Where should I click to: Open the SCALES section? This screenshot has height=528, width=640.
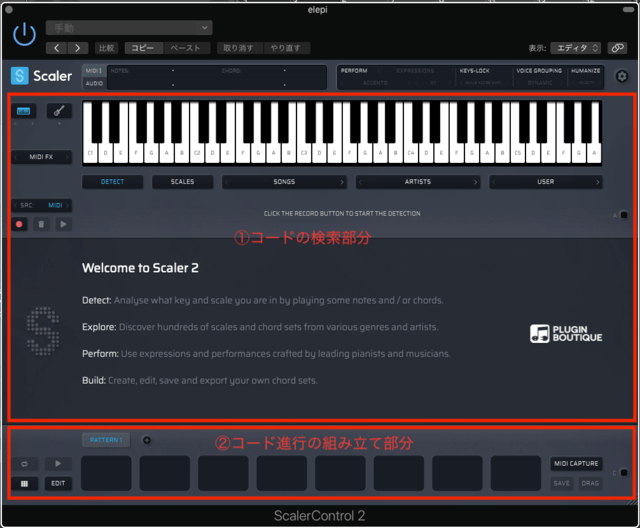pos(182,182)
